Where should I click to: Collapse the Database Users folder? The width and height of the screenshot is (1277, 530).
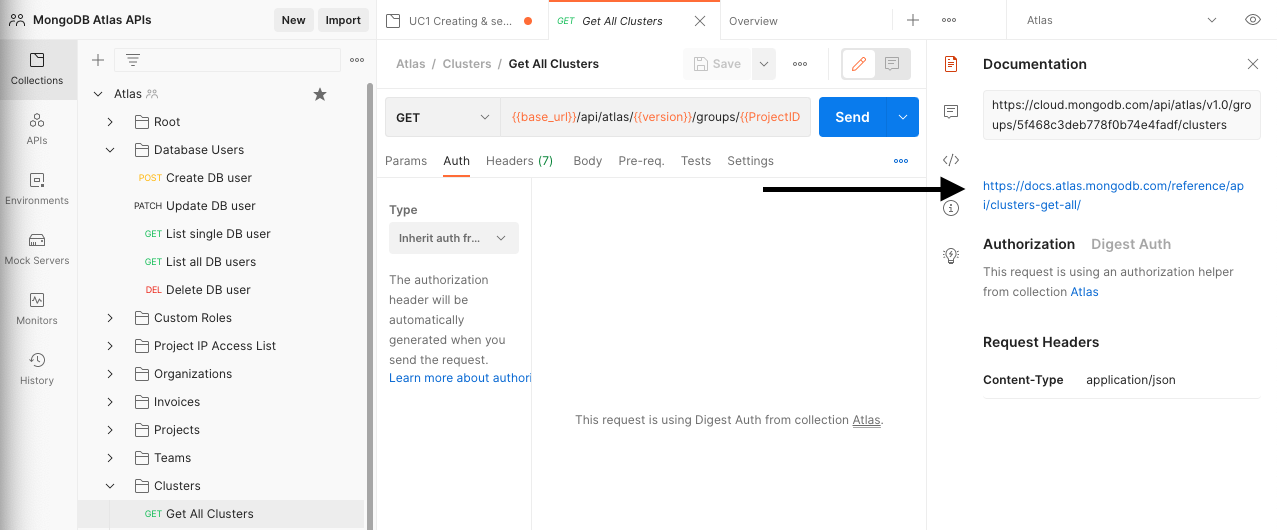(111, 150)
